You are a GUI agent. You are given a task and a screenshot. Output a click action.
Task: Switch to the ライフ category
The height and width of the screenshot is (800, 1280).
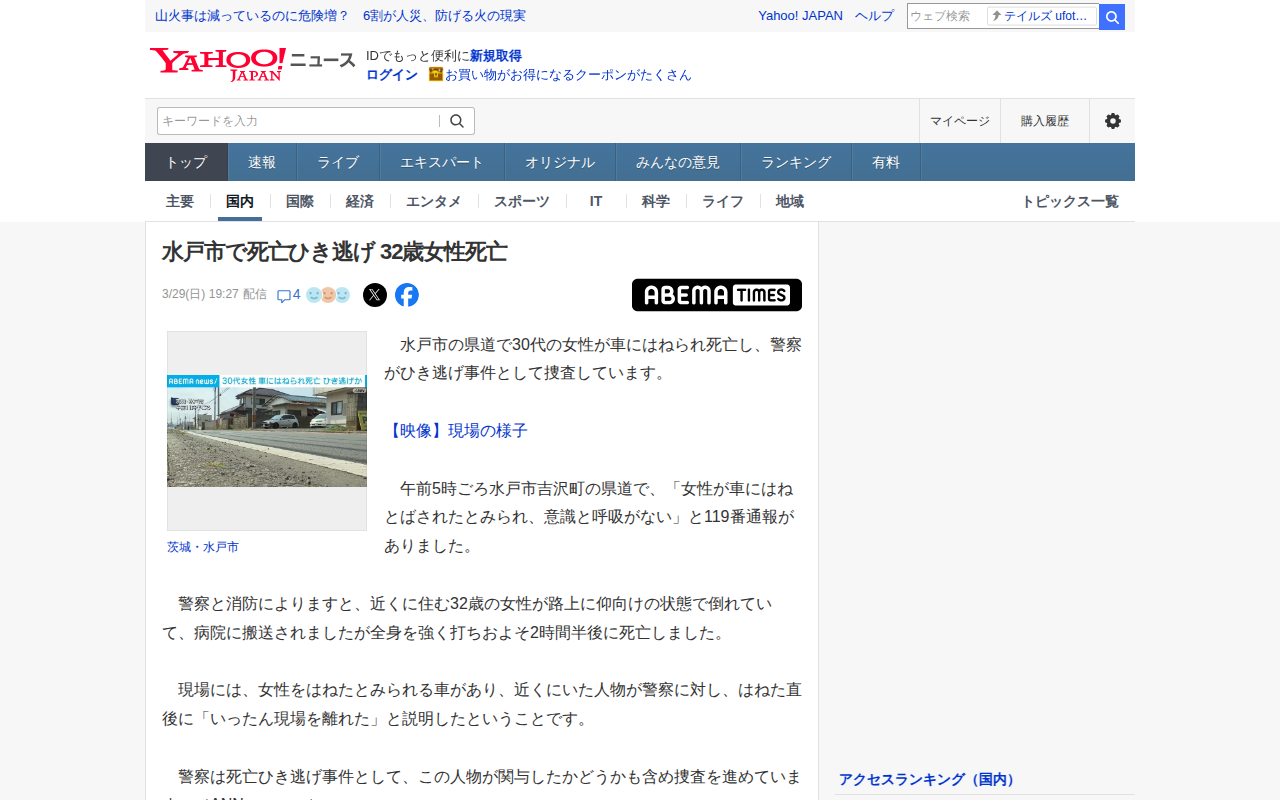[x=723, y=201]
